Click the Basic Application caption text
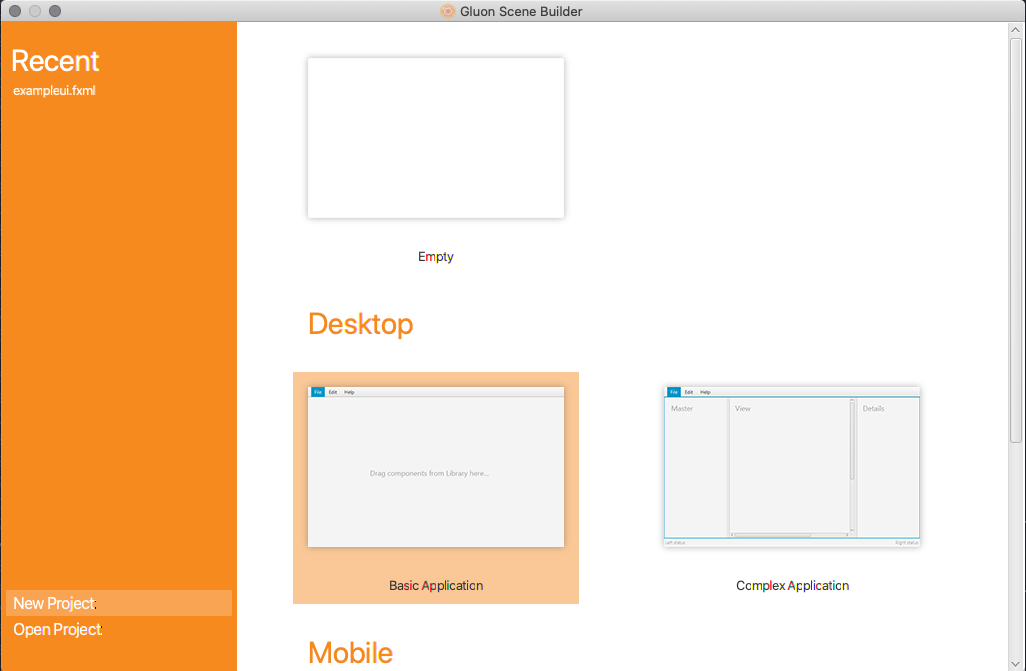The height and width of the screenshot is (671, 1026). pos(436,585)
